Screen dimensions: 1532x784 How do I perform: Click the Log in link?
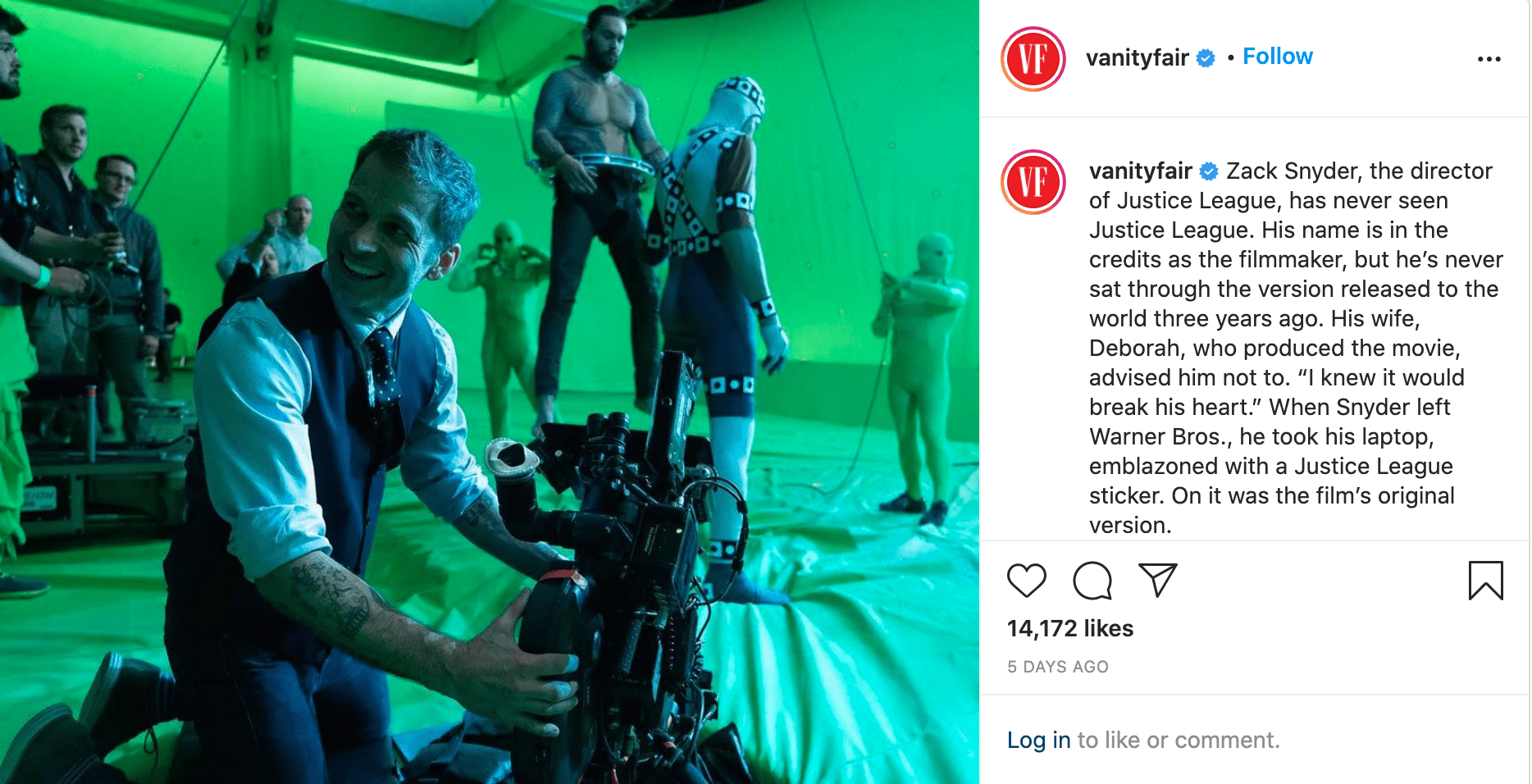(1038, 741)
